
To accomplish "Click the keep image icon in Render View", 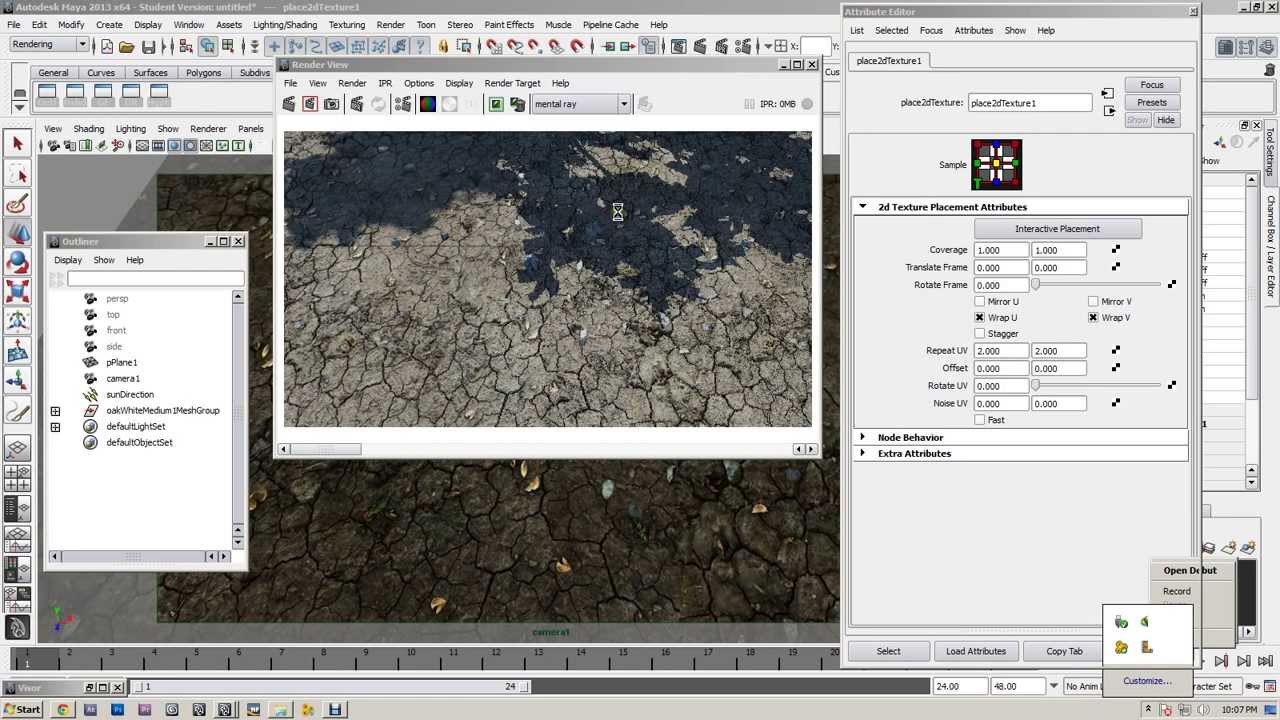I will (x=496, y=104).
